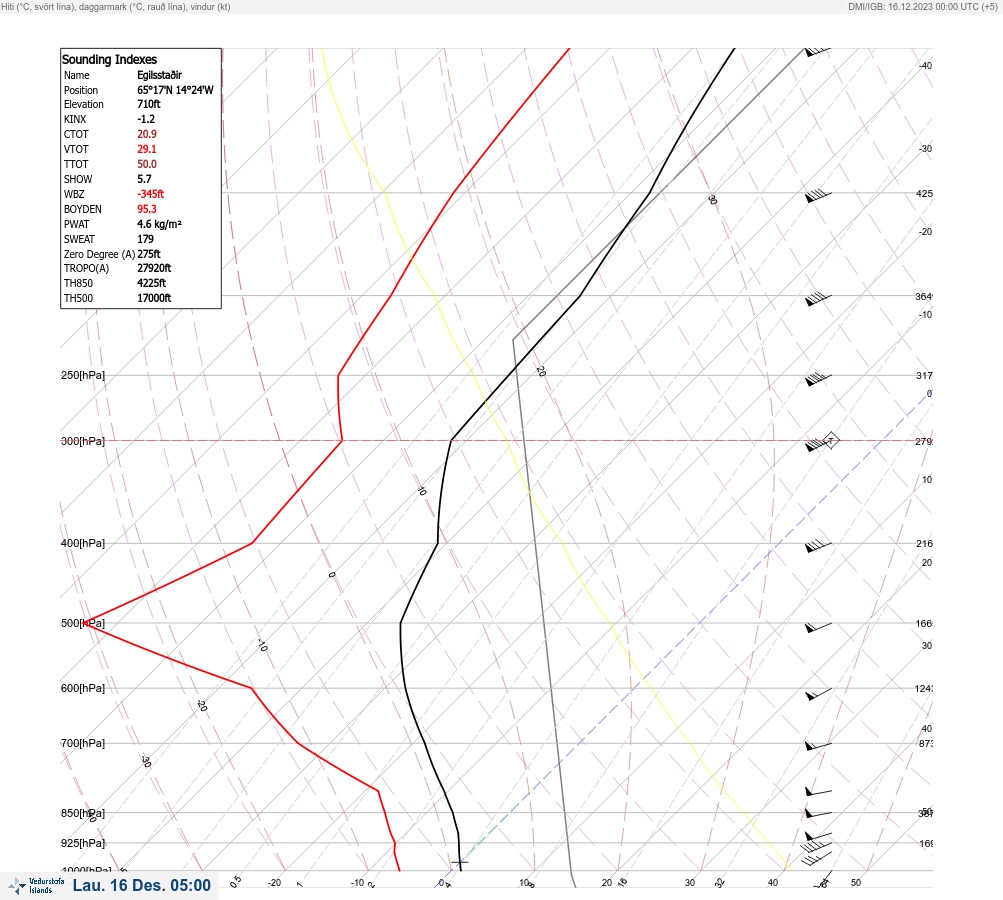This screenshot has height=900, width=1003.
Task: Click the BOYDEN value '95.3'
Action: click(x=146, y=209)
